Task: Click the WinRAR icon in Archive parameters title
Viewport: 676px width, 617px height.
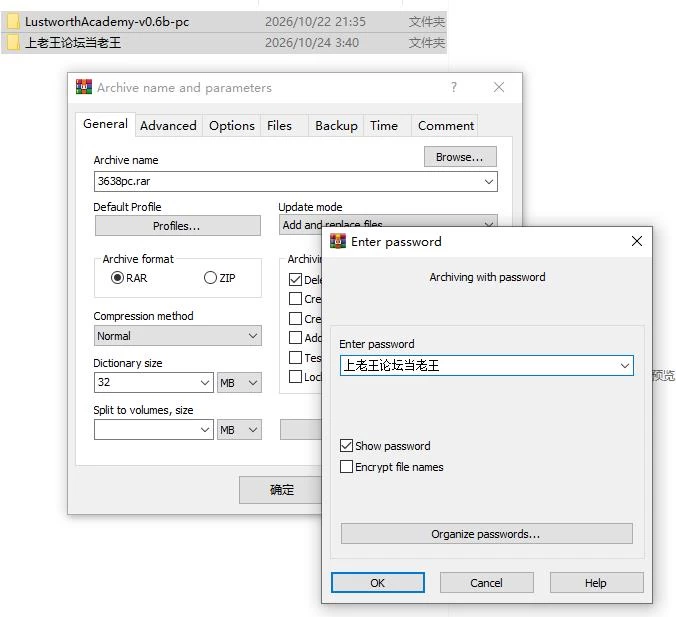Action: pyautogui.click(x=84, y=87)
